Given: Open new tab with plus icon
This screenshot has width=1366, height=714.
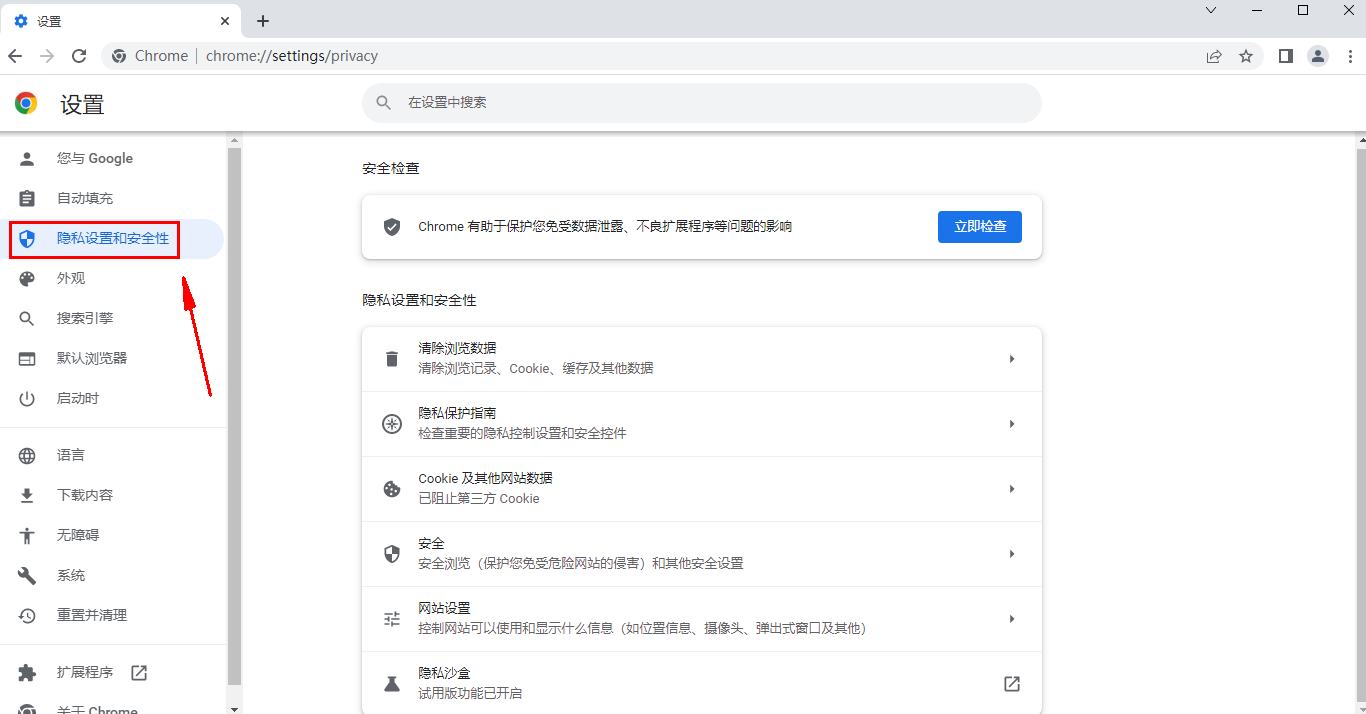Looking at the screenshot, I should click(x=263, y=21).
